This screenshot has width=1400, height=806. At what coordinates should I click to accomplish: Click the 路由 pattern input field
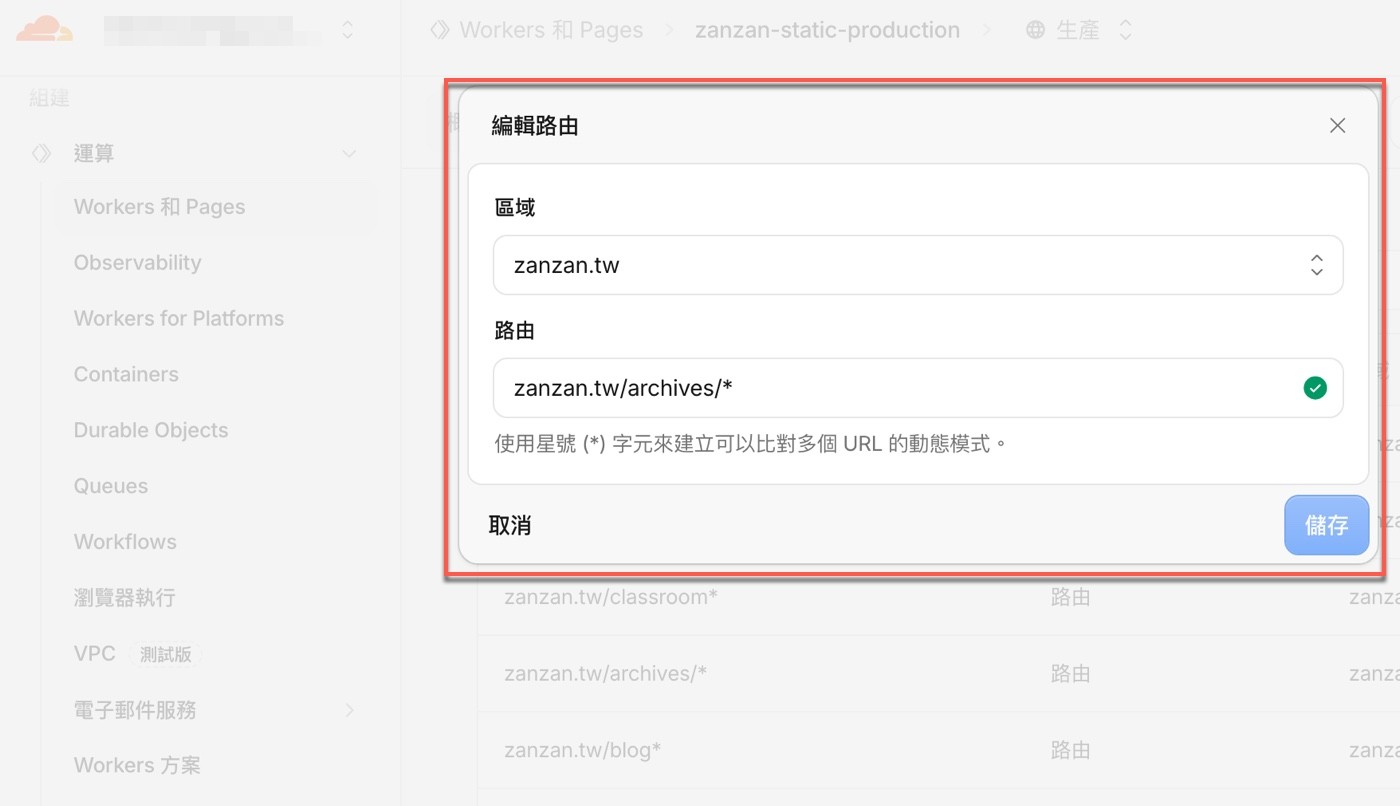tap(918, 388)
